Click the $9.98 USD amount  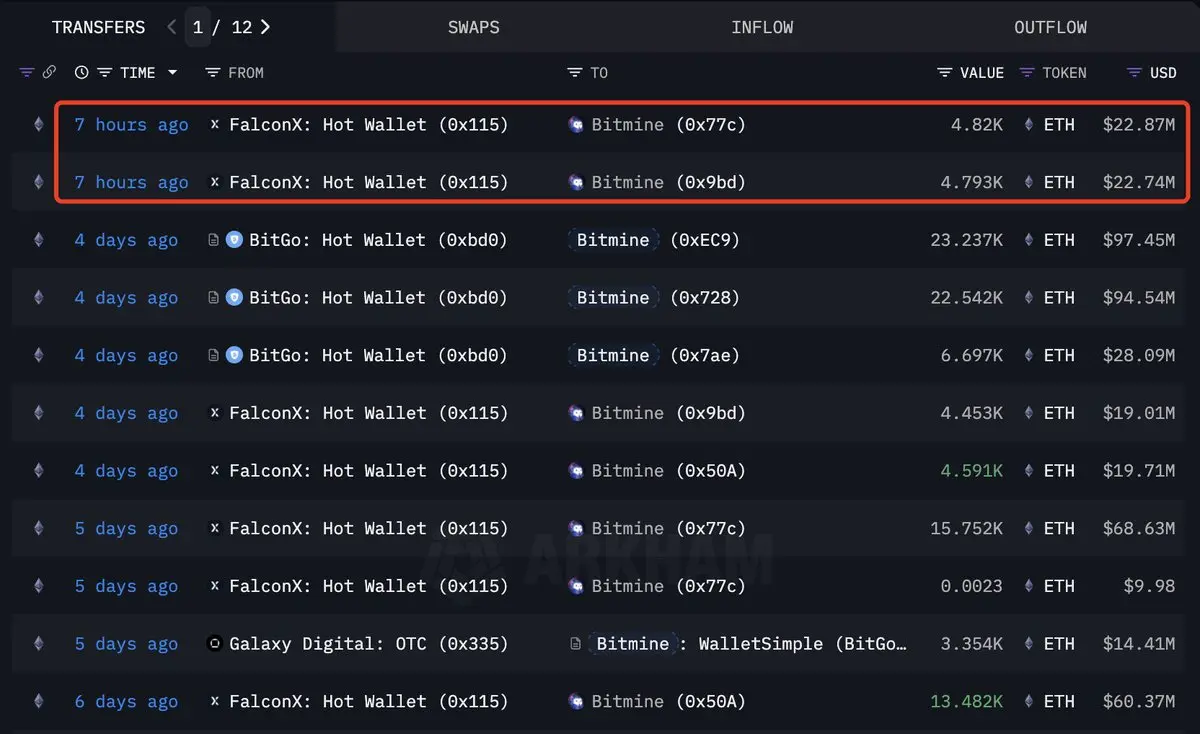[x=1149, y=586]
